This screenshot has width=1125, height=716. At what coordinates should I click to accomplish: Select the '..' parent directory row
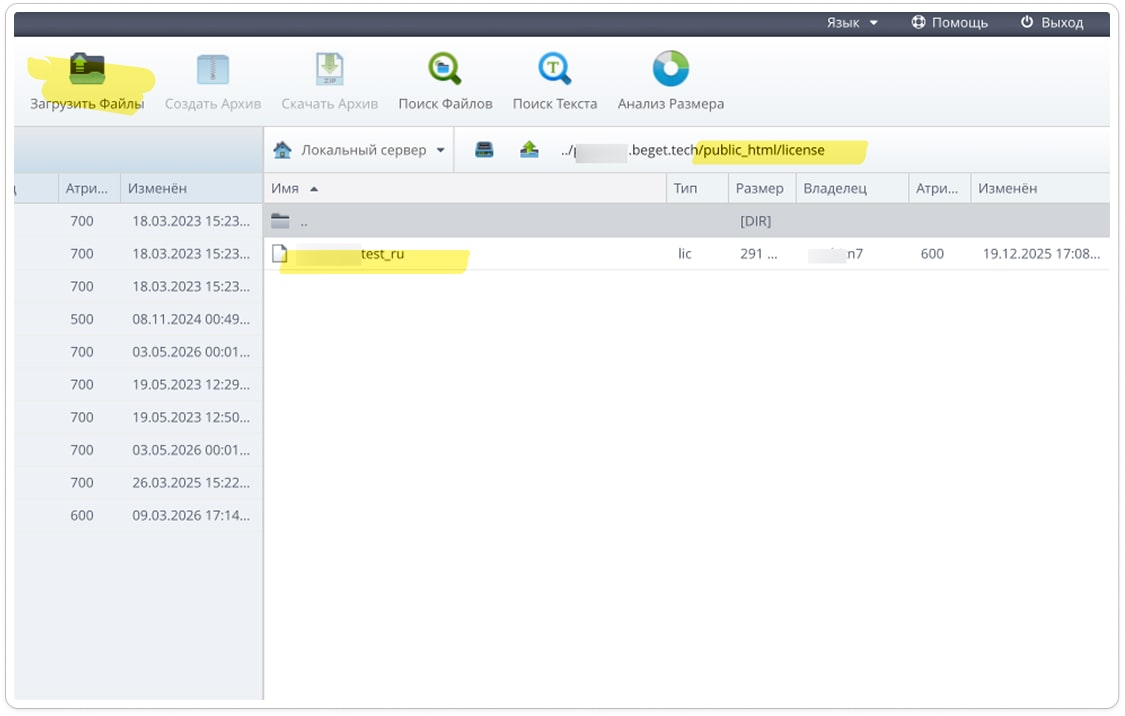[687, 221]
